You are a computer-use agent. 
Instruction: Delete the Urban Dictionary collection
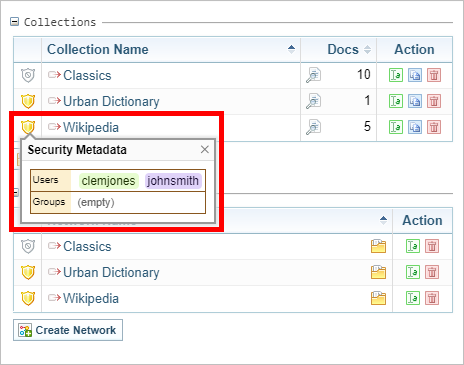point(434,101)
